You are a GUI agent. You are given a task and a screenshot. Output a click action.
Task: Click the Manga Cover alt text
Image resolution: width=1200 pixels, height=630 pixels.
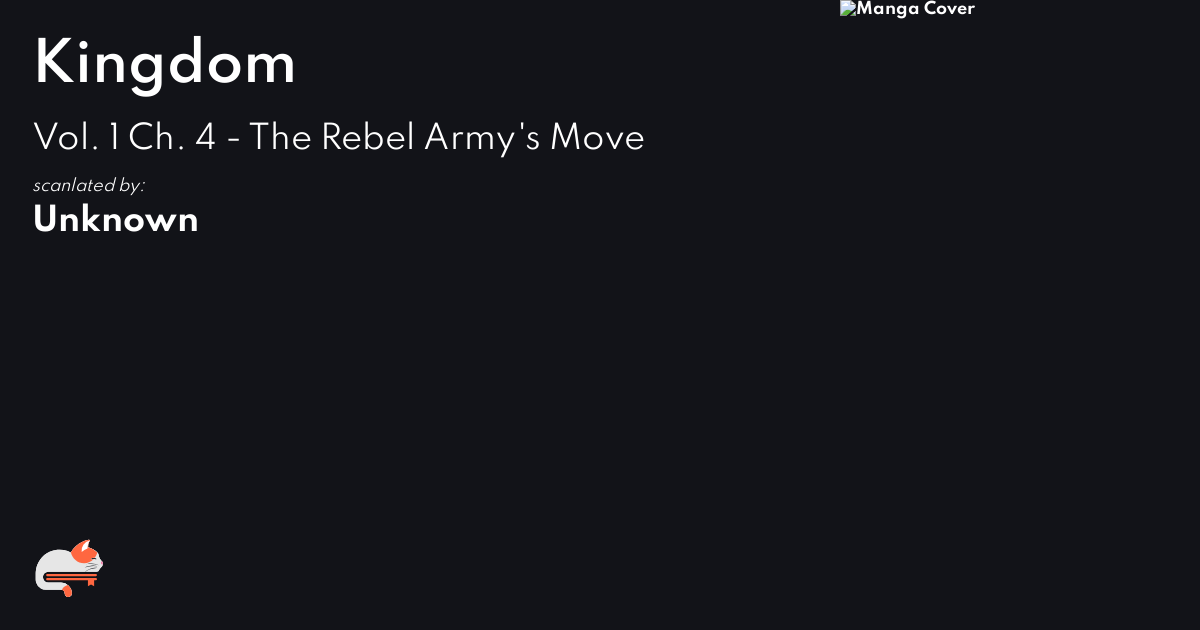pos(916,9)
